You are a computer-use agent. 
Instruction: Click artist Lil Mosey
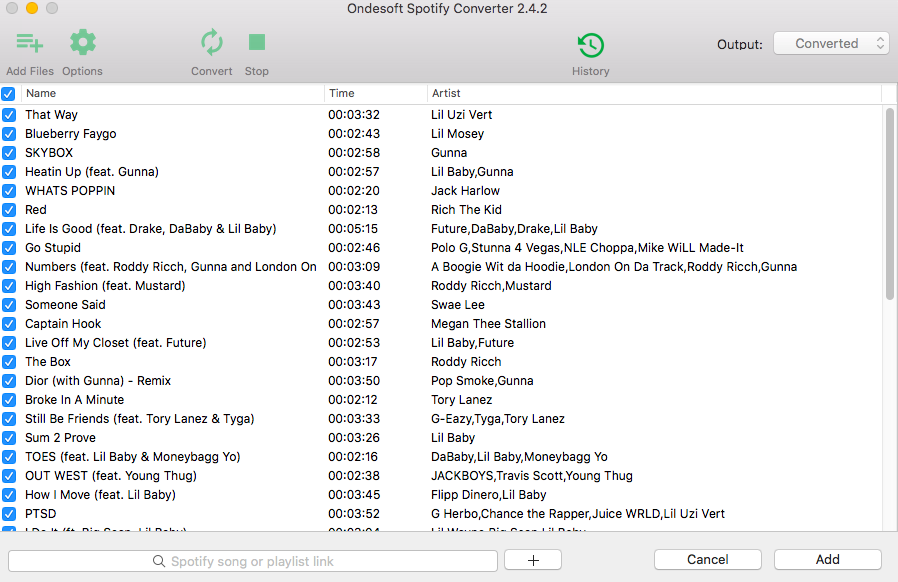458,133
